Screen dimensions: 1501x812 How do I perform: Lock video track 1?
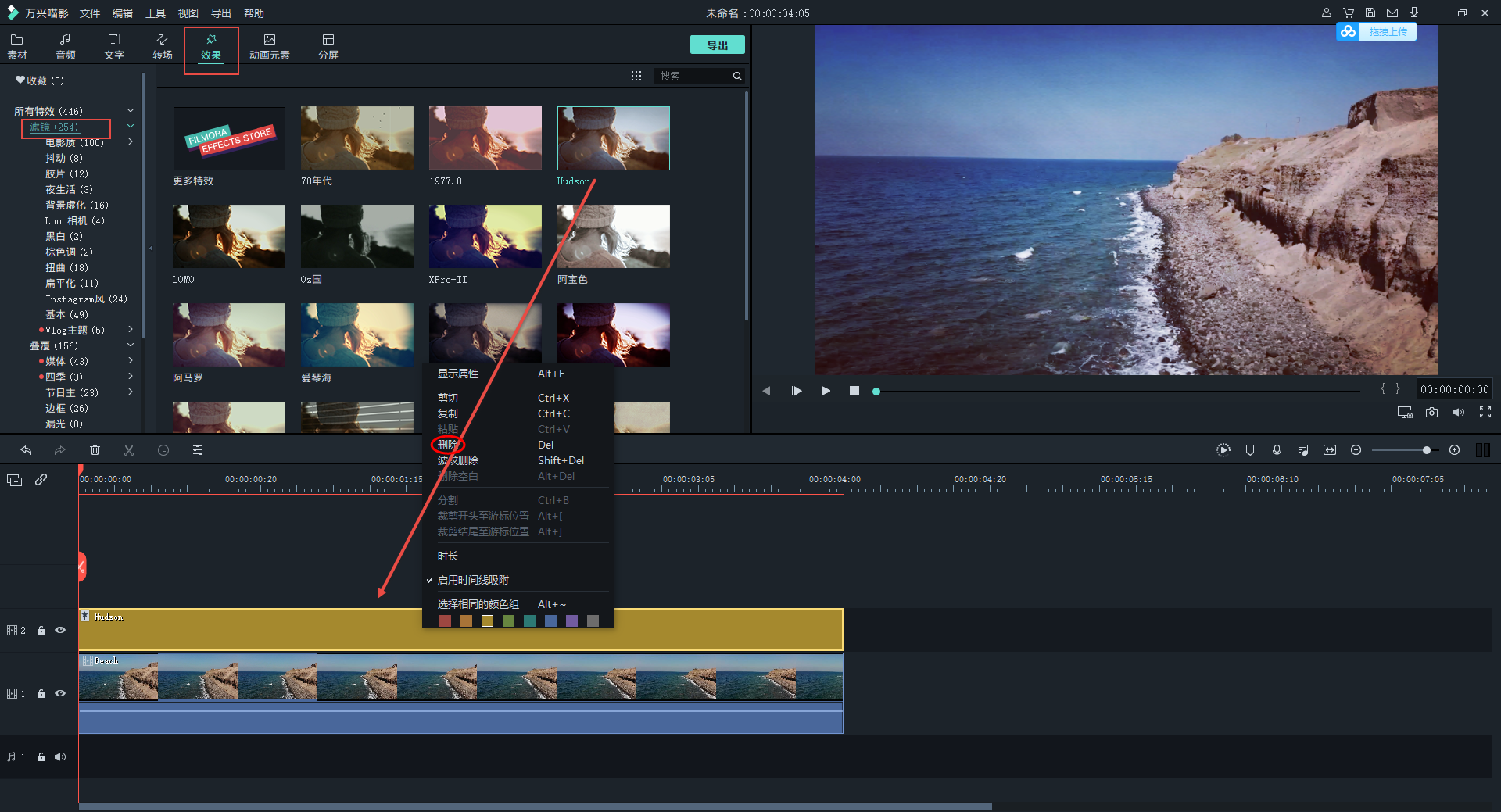41,694
